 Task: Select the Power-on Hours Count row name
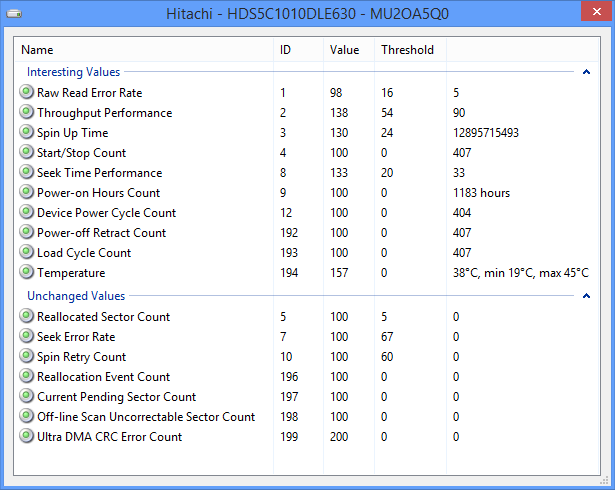(x=98, y=193)
